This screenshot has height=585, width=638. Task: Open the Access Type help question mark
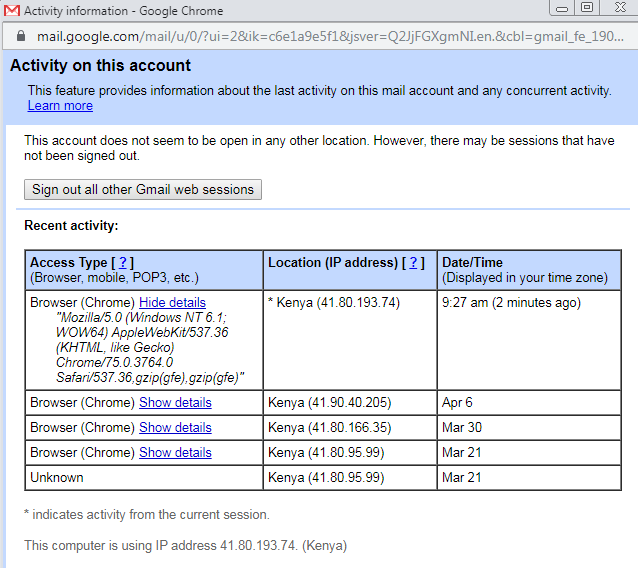(x=122, y=262)
